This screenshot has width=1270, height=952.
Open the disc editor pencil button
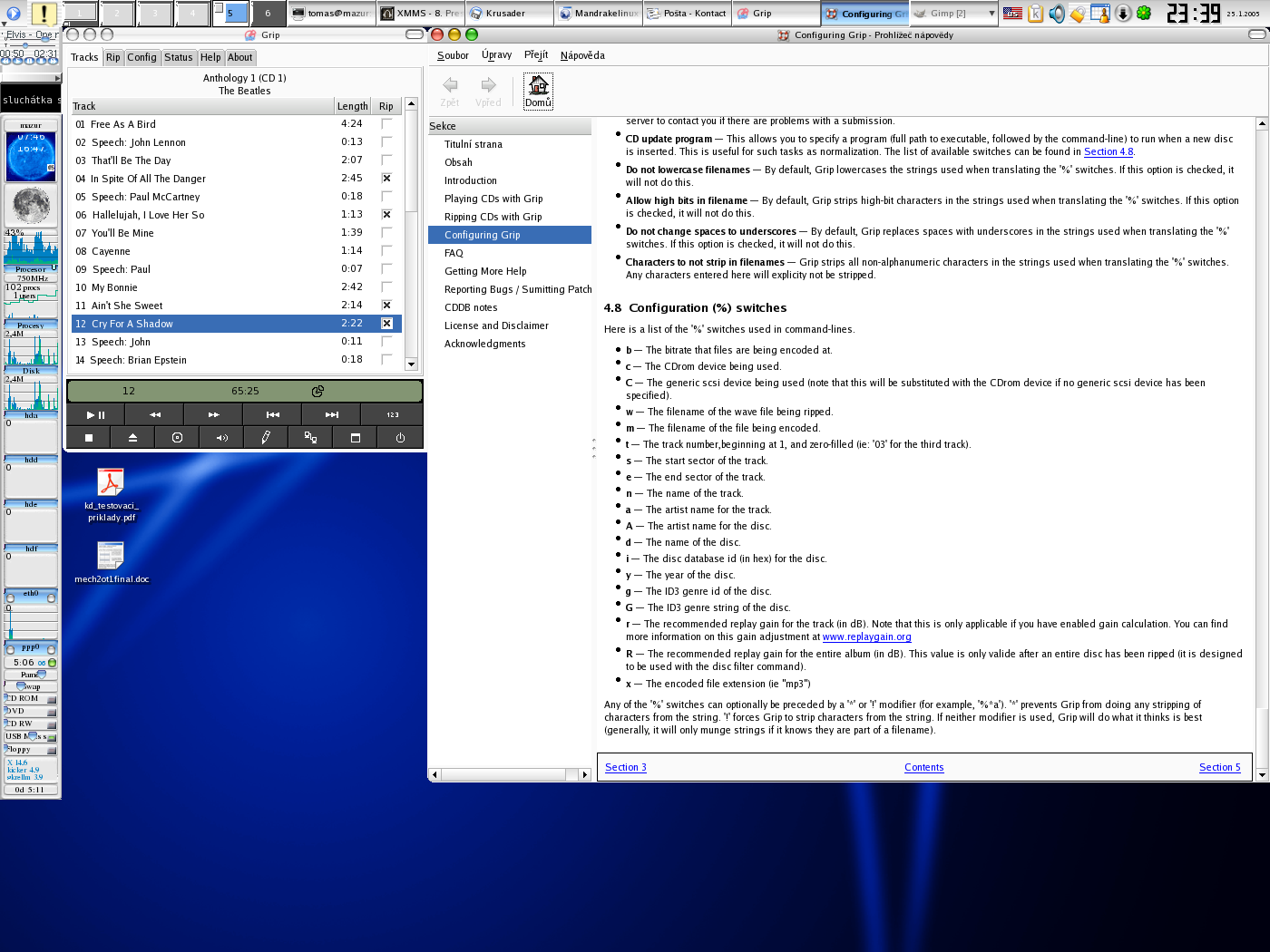tap(266, 437)
